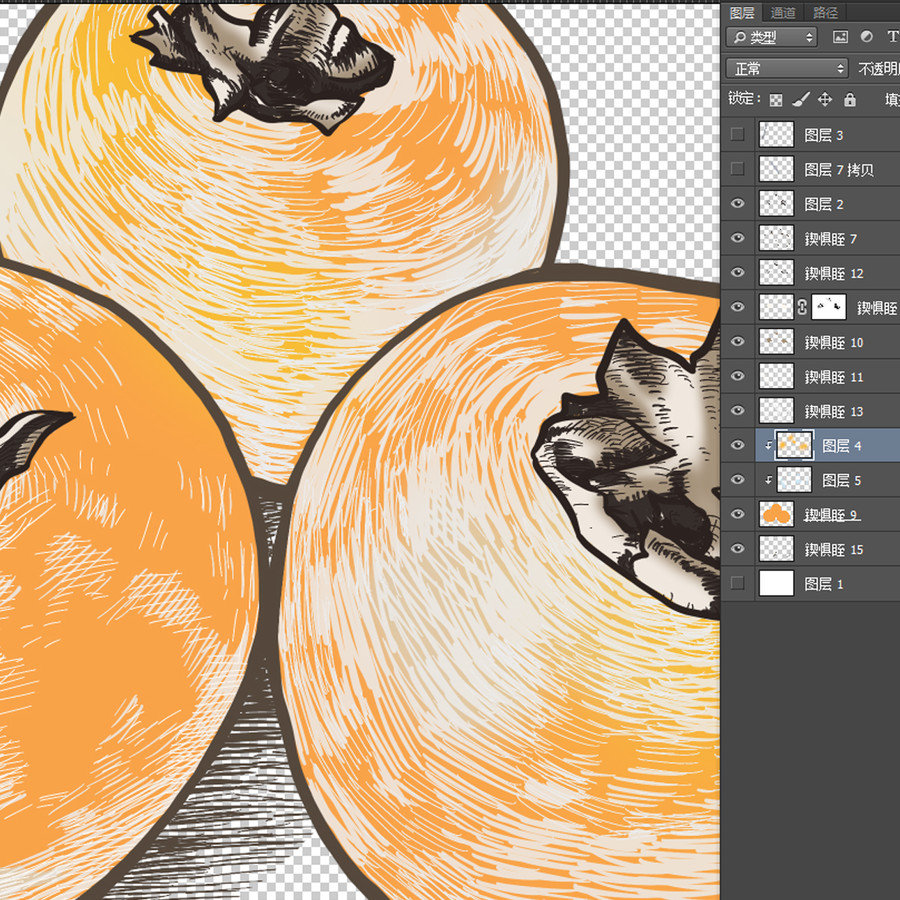Switch to the 路径 (Paths) tab
This screenshot has height=900, width=900.
[x=825, y=12]
